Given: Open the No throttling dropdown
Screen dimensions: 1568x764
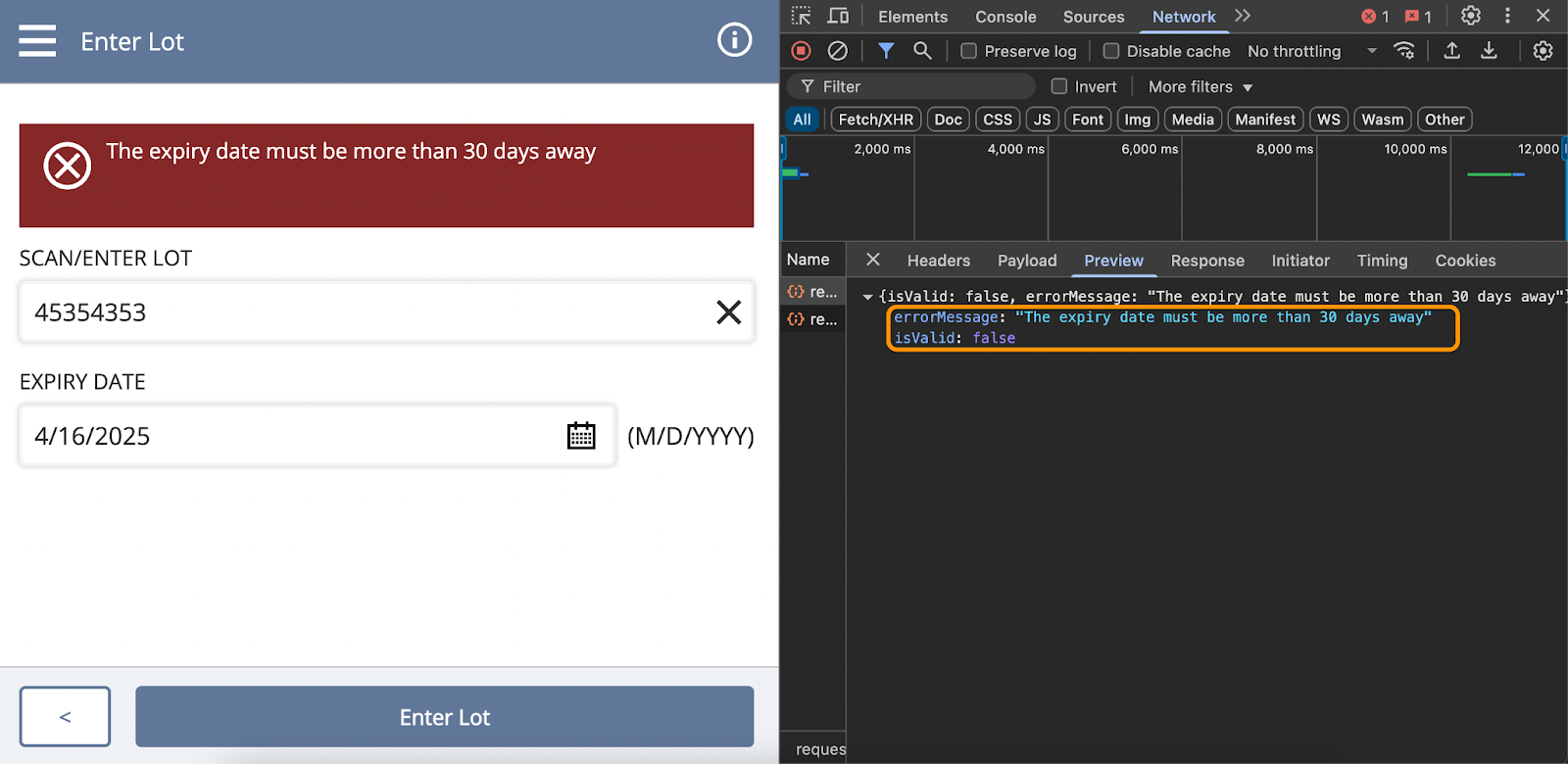Looking at the screenshot, I should point(1311,51).
